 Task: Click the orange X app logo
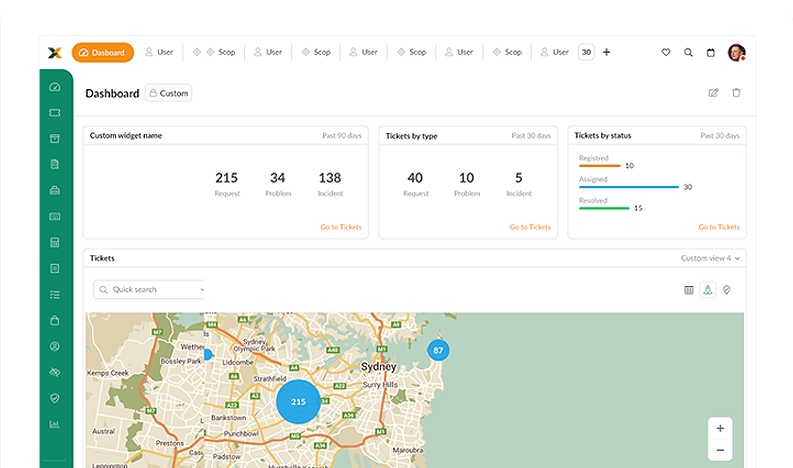(x=55, y=53)
